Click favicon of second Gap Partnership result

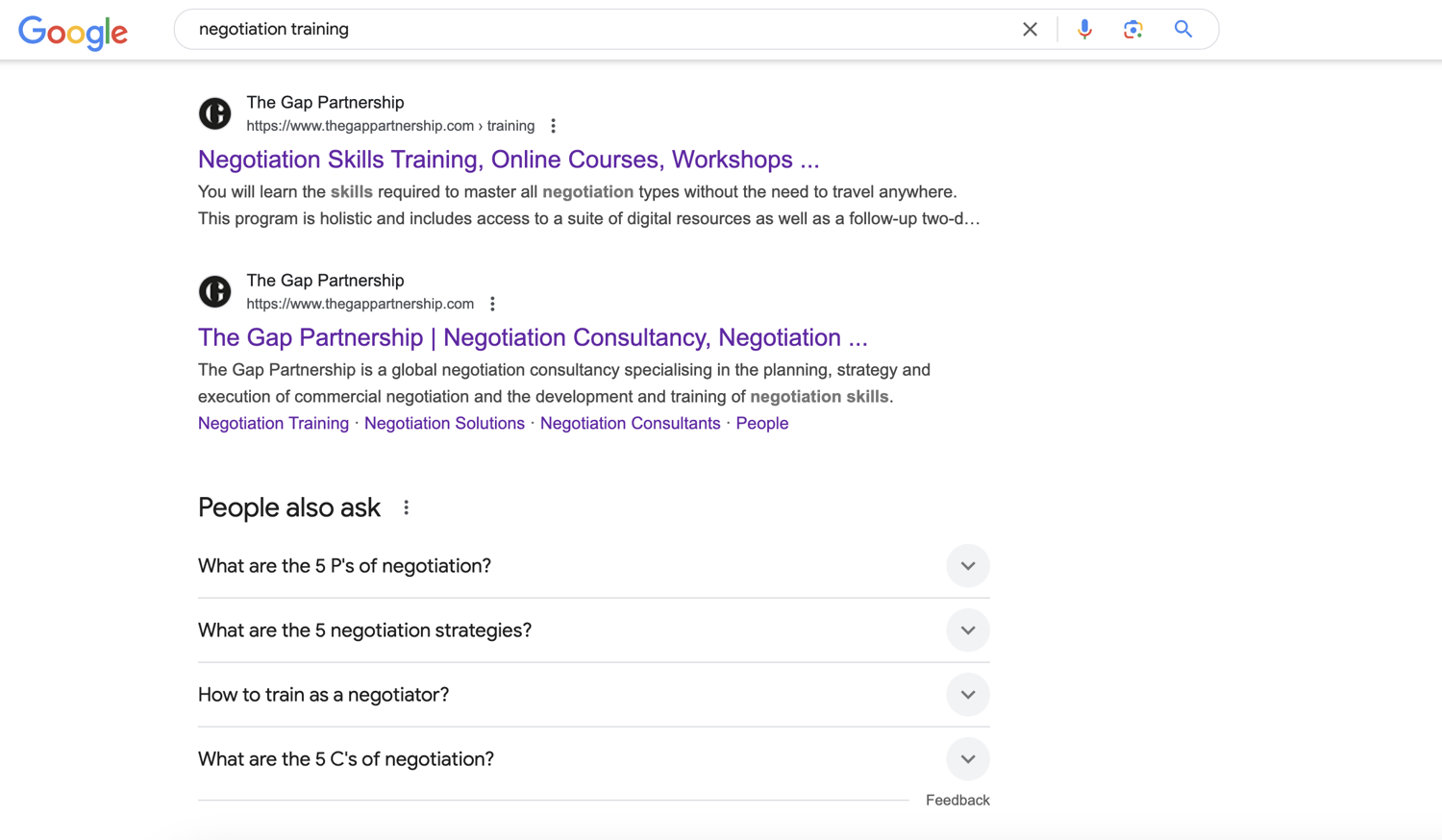click(x=215, y=291)
